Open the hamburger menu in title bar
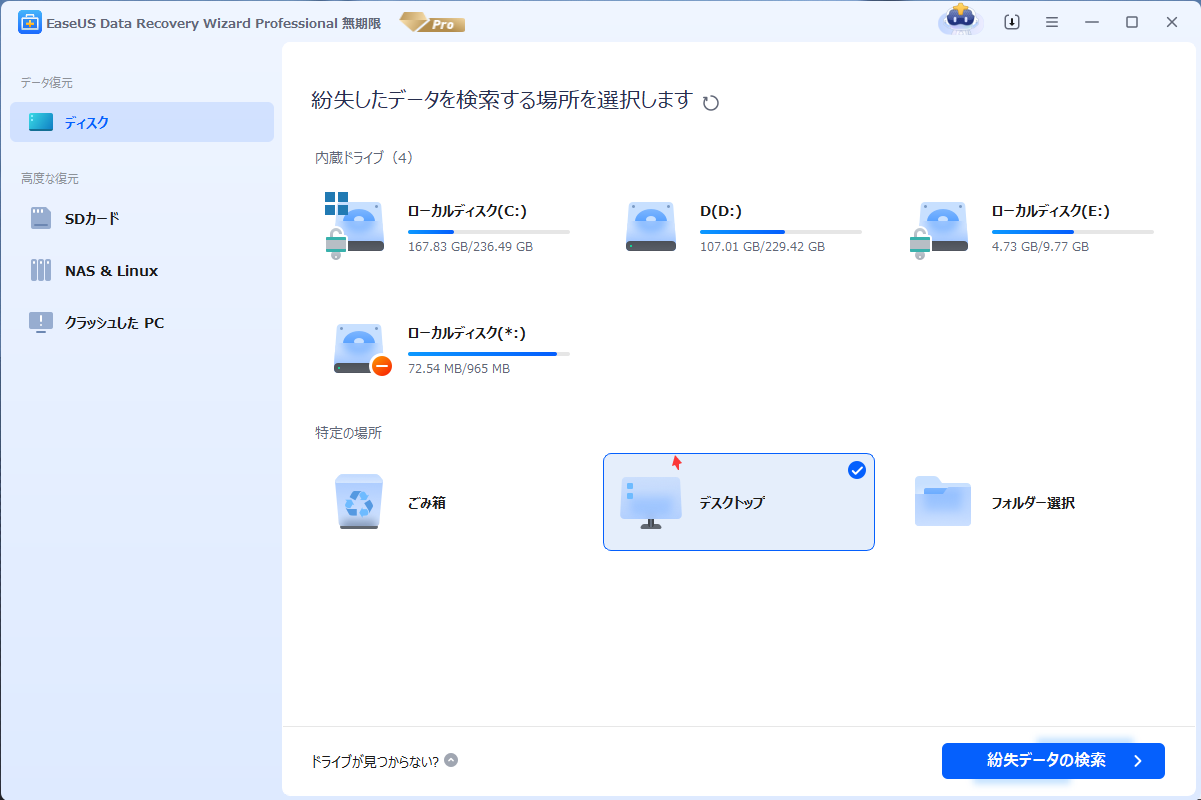 pyautogui.click(x=1052, y=22)
